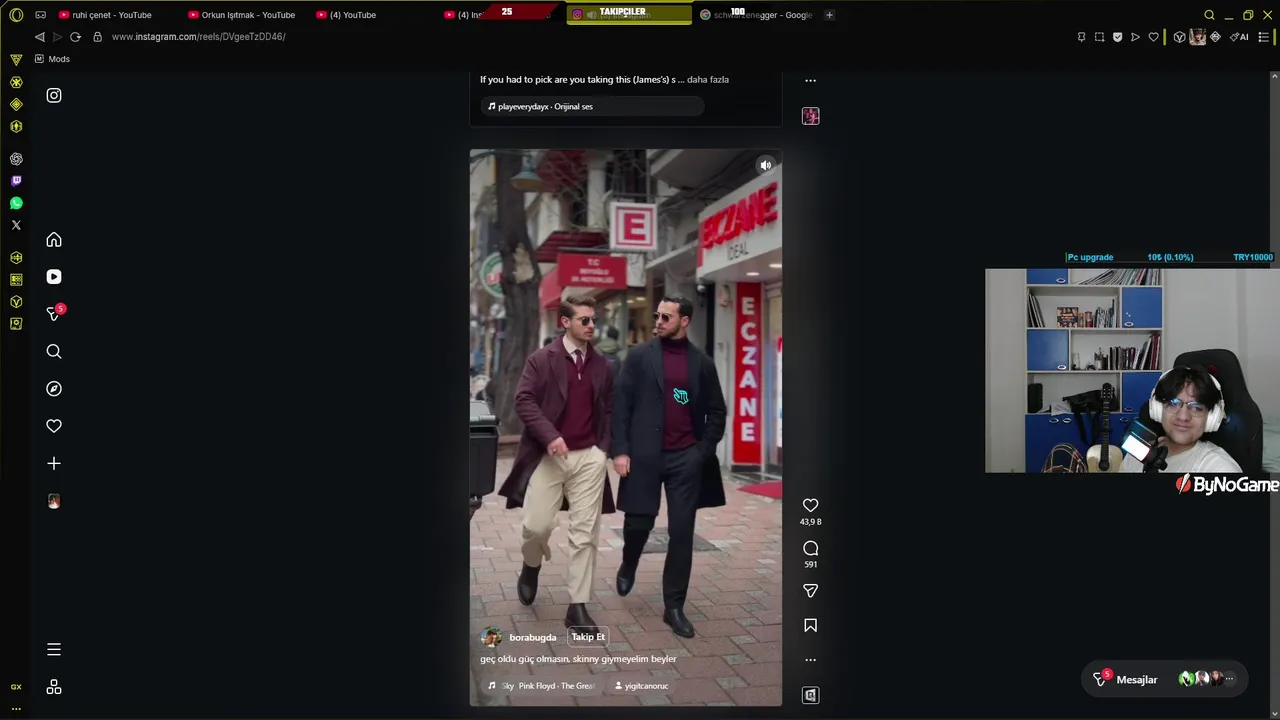1280x720 pixels.
Task: Share the borabugda reel via paper plane
Action: coord(811,591)
